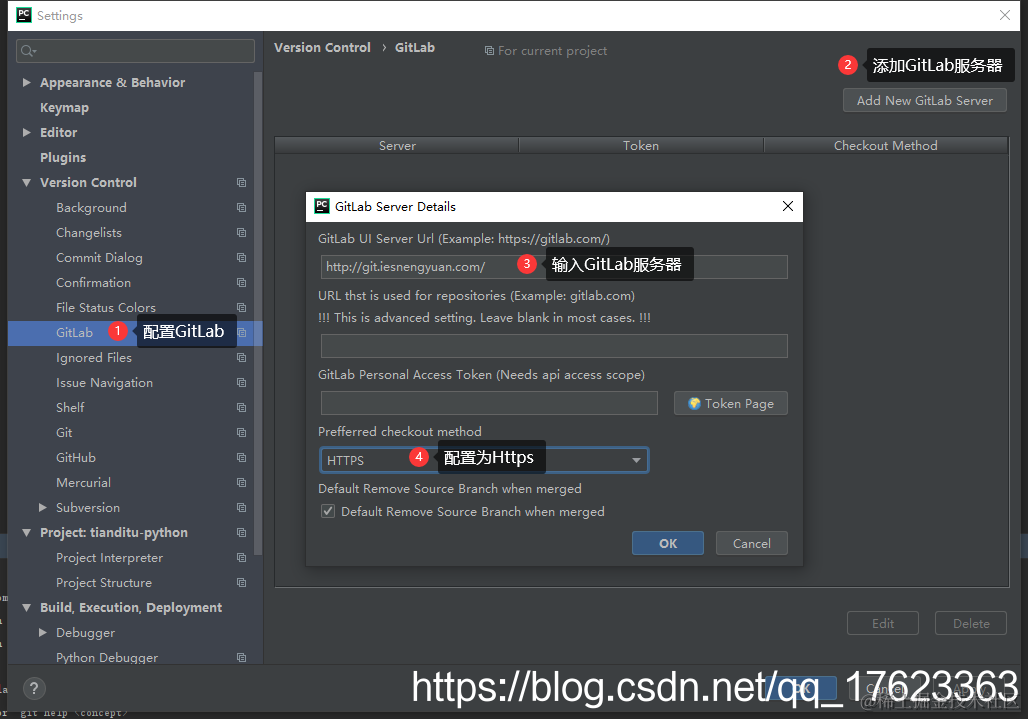This screenshot has height=719, width=1028.
Task: Click the search magnifier icon in settings
Action: 28,51
